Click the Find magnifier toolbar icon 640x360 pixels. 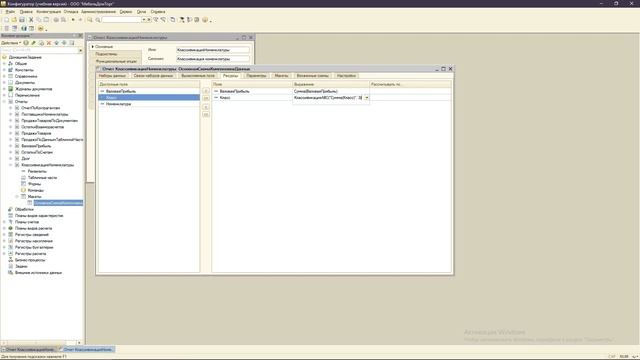90,20
